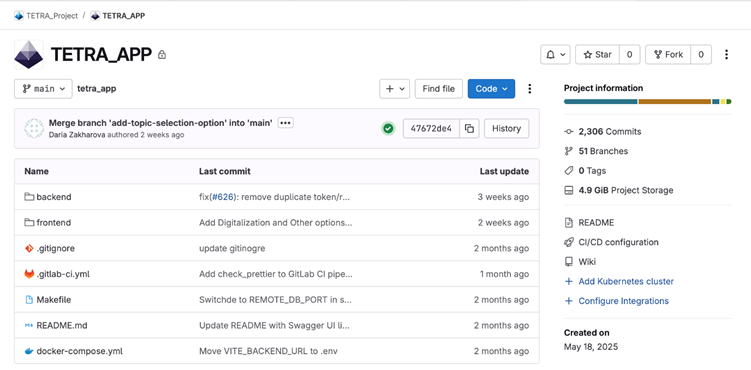Open the README link in sidebar
The image size is (751, 370).
tap(596, 223)
